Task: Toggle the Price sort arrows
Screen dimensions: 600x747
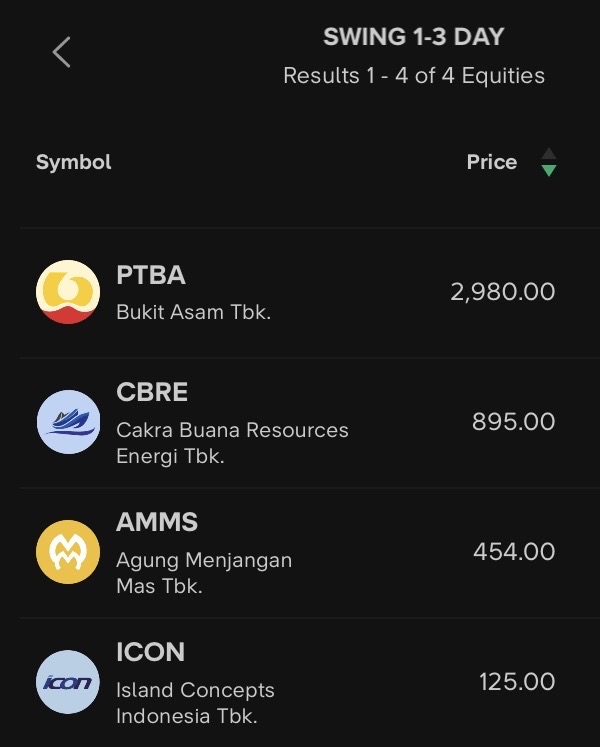Action: [547, 162]
